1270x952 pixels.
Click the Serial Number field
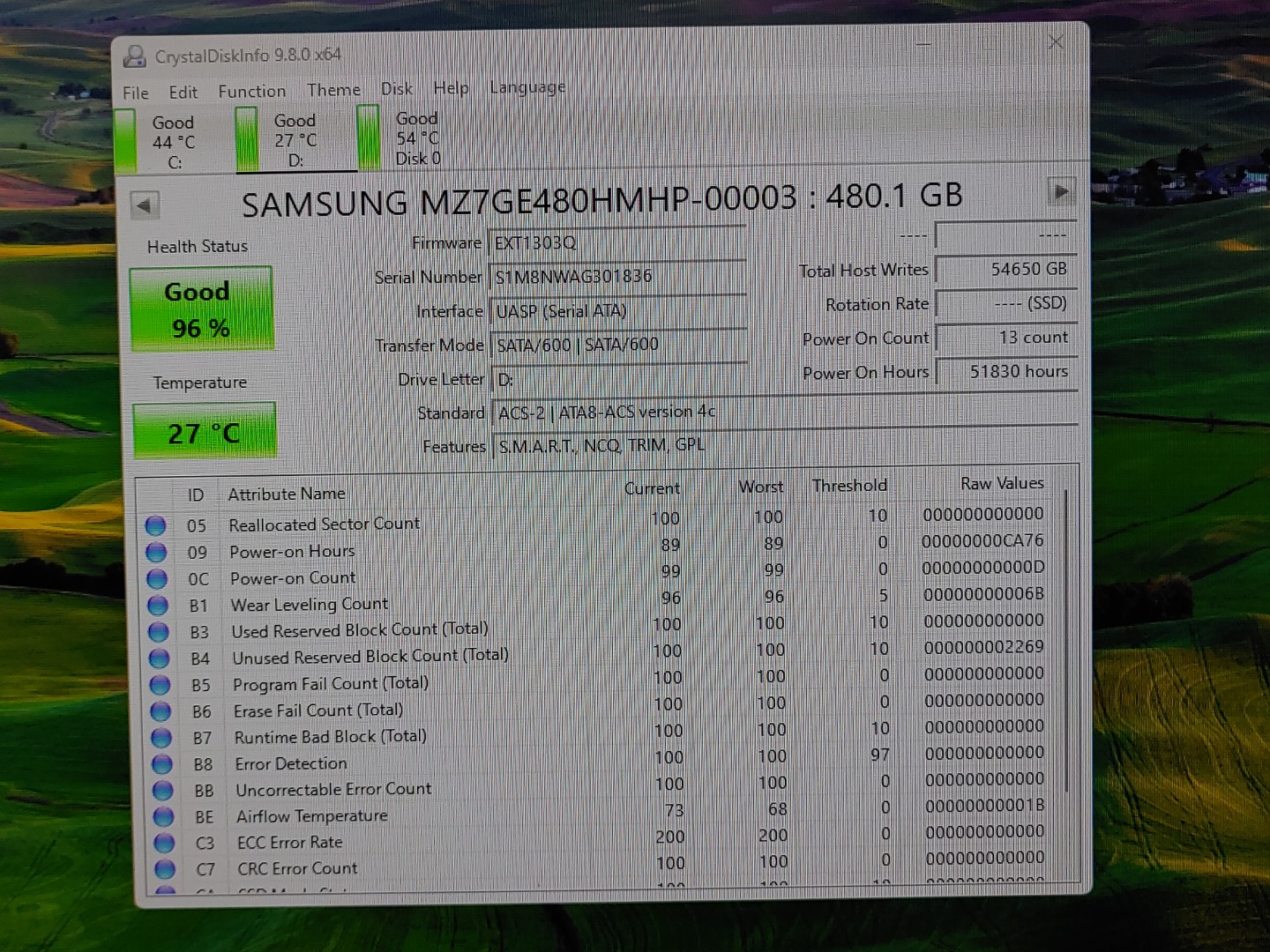pyautogui.click(x=618, y=277)
